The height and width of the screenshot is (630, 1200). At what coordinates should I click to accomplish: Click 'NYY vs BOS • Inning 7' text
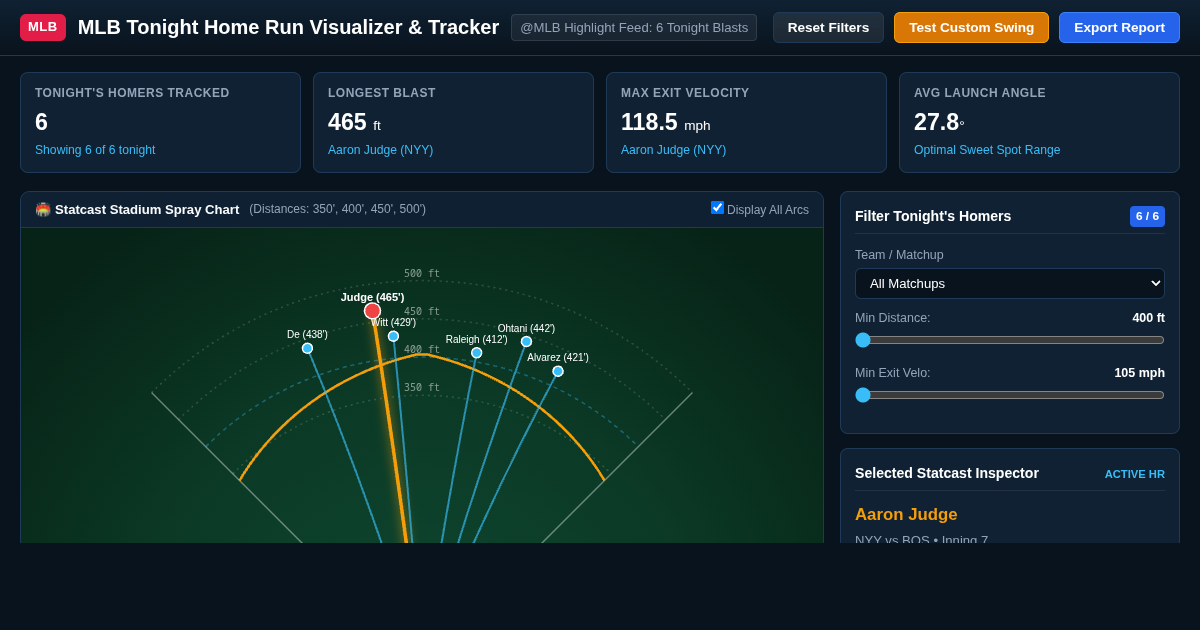coord(921,539)
